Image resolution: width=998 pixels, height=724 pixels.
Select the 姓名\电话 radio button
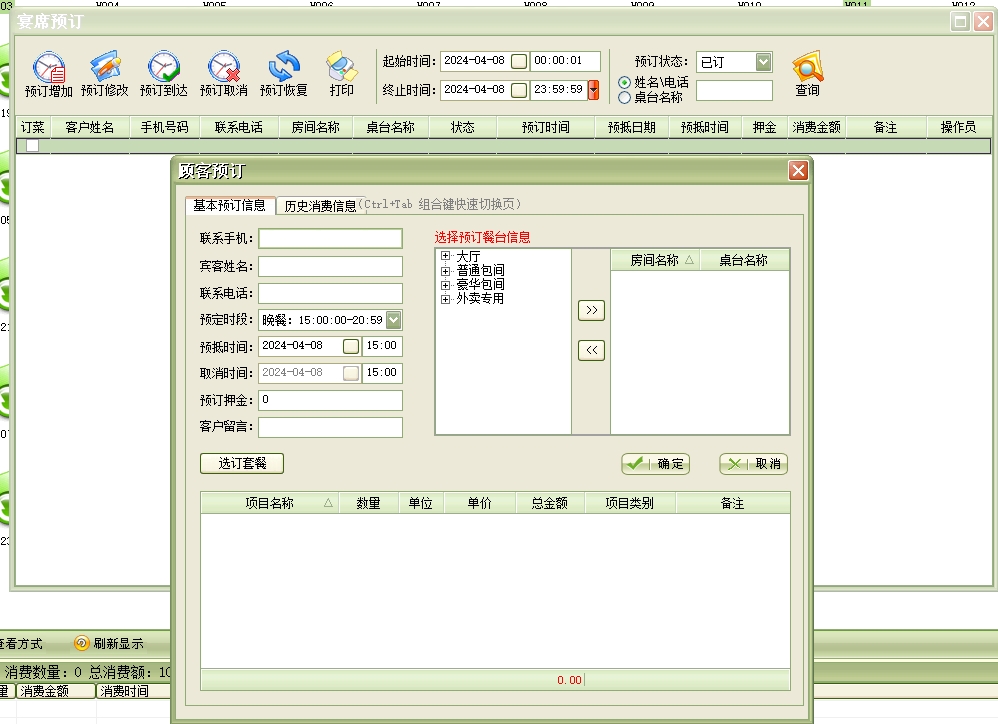coord(625,82)
